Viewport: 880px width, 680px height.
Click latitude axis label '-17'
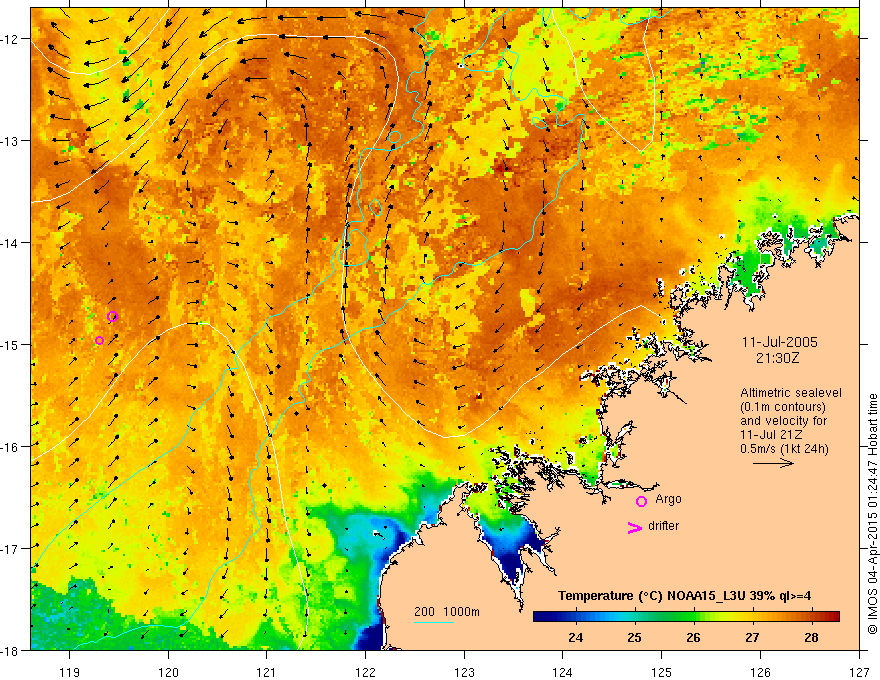(x=12, y=549)
